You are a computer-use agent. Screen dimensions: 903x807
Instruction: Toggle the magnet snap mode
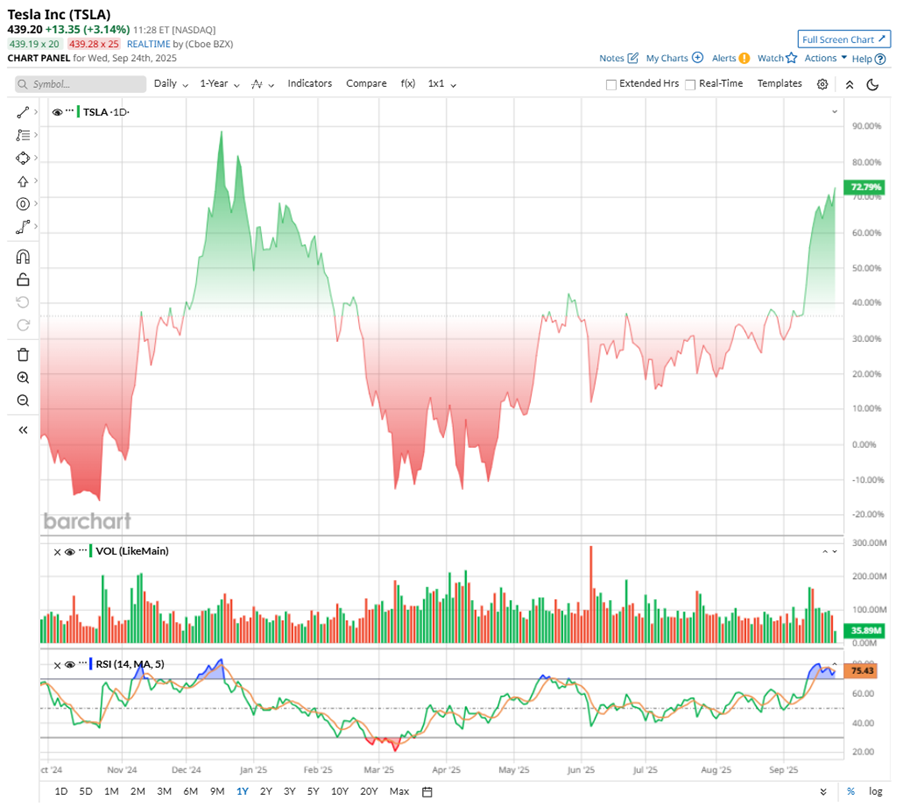(x=22, y=256)
